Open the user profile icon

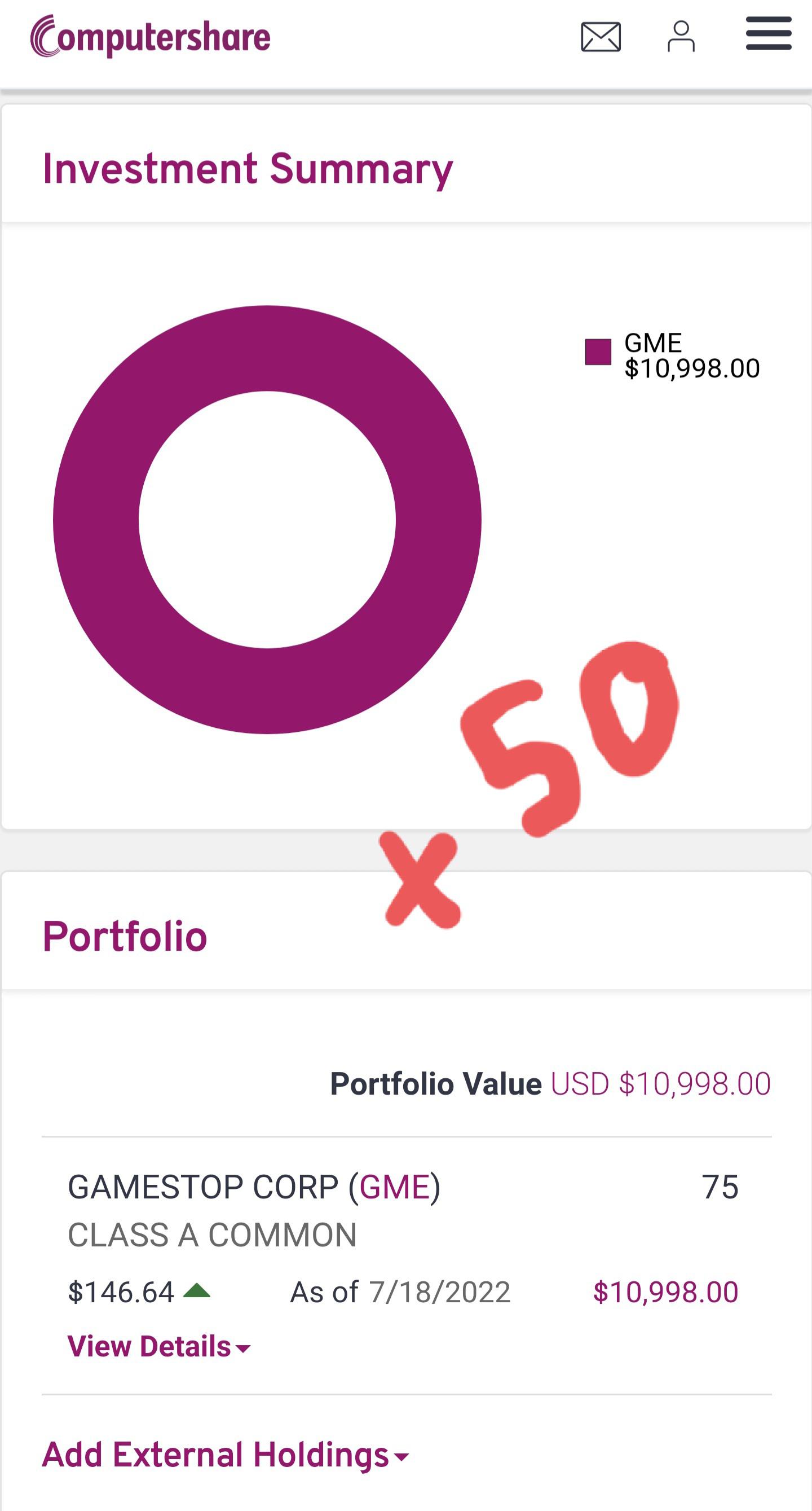coord(681,37)
